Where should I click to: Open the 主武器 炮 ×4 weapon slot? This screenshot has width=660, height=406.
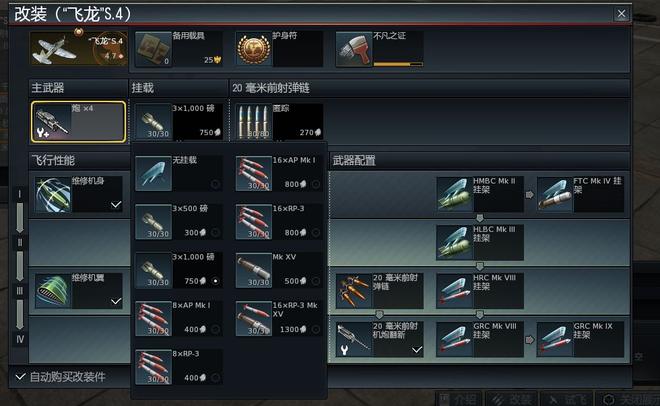click(x=78, y=122)
